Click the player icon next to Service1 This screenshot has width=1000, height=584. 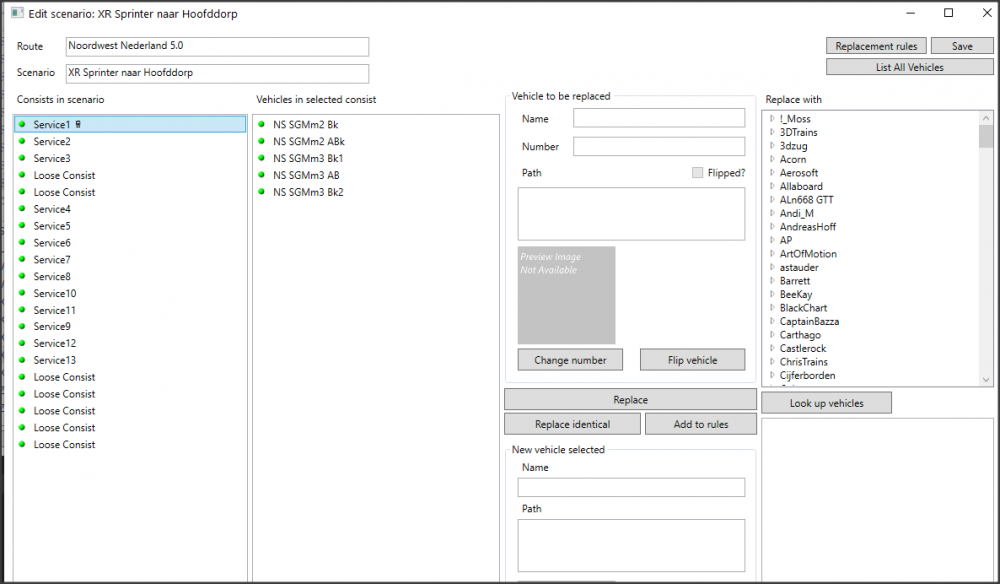78,125
